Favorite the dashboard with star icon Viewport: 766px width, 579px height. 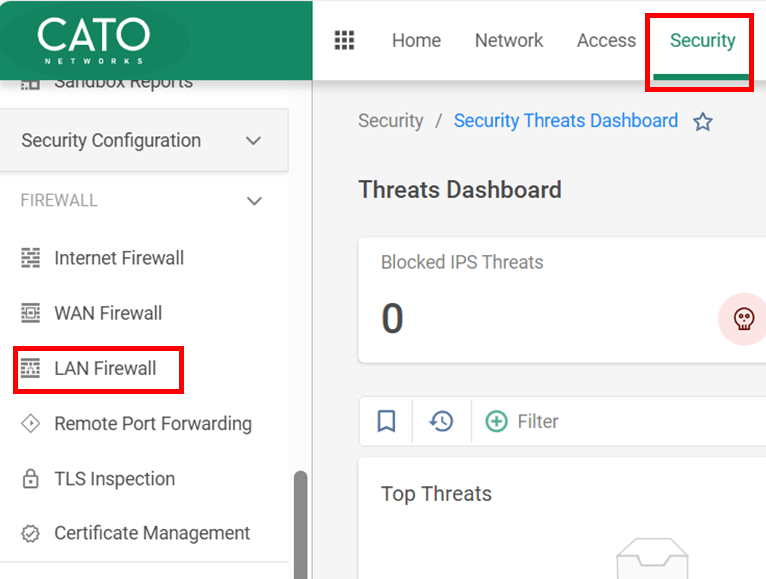[x=702, y=122]
